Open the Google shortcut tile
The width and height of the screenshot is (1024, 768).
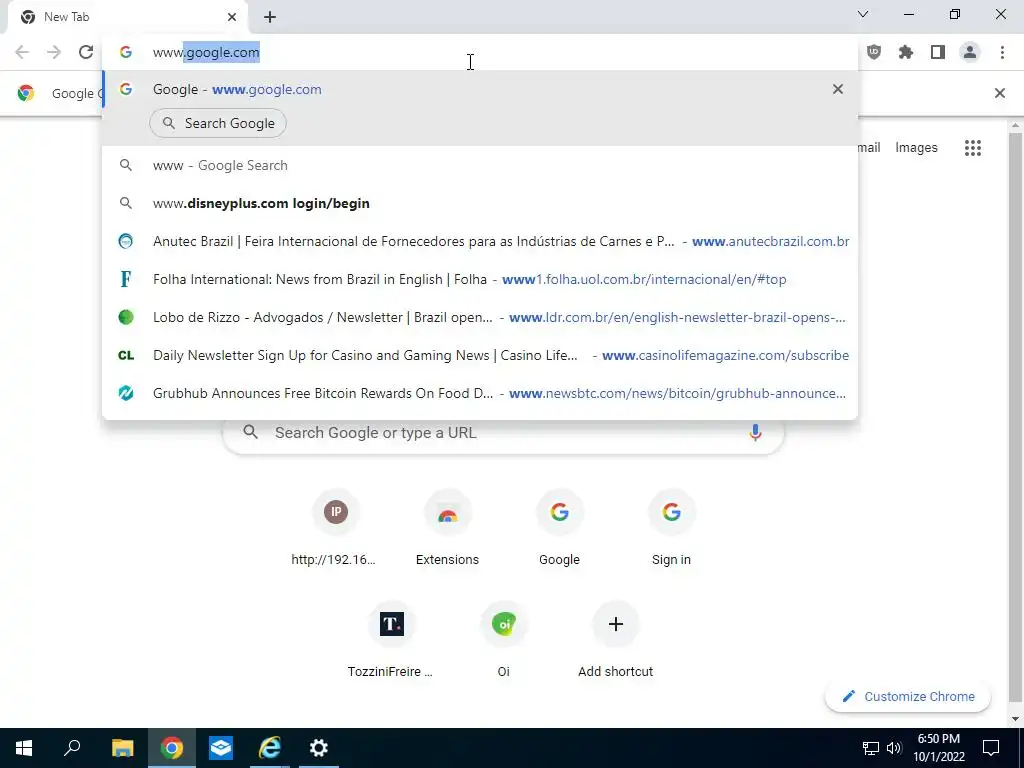(559, 529)
